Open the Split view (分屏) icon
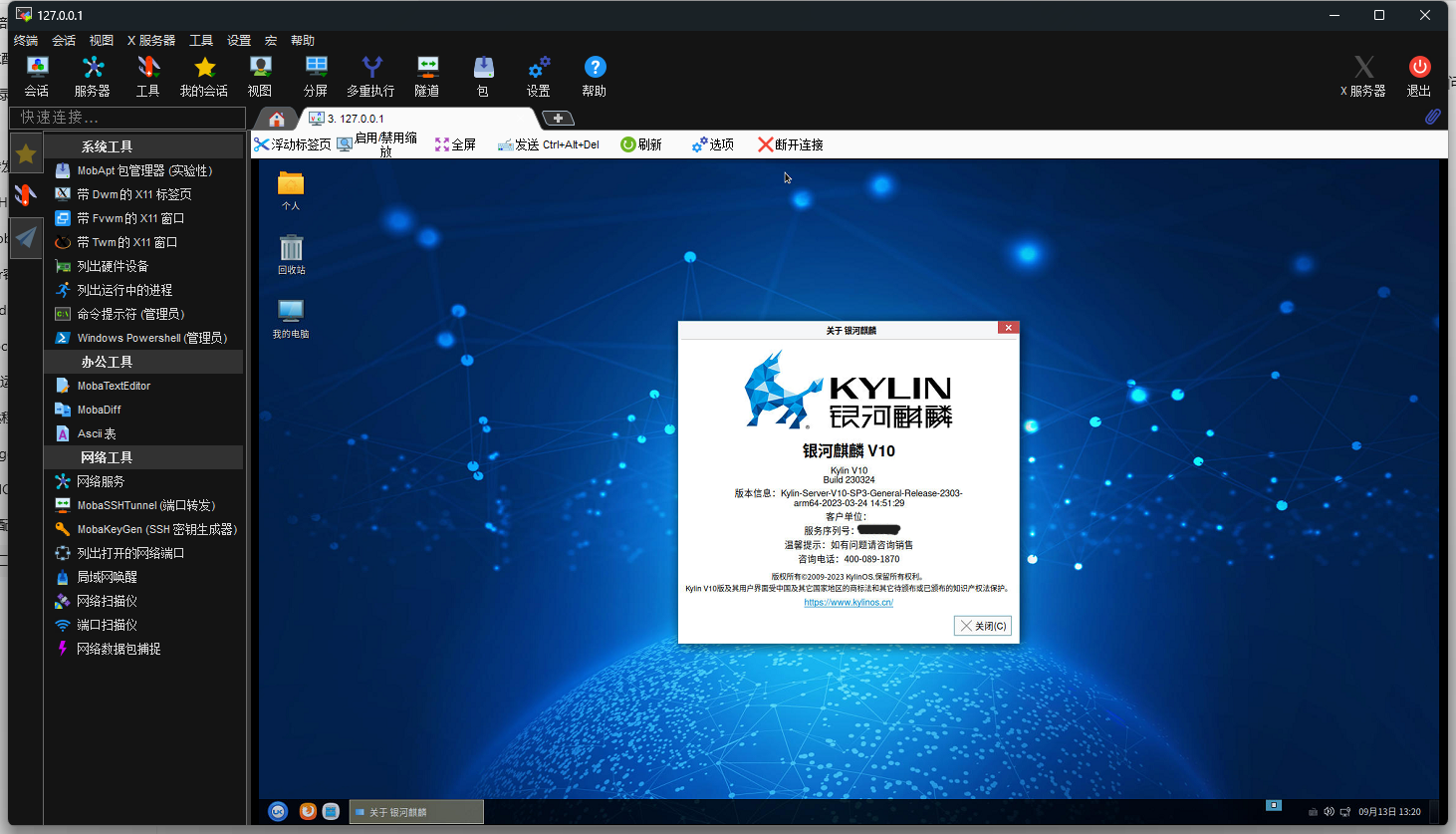Screen dimensions: 1456x834 [316, 76]
